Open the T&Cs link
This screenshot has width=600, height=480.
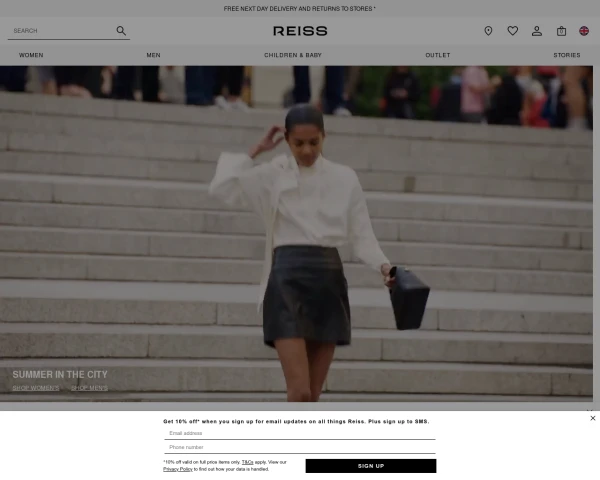tap(248, 462)
